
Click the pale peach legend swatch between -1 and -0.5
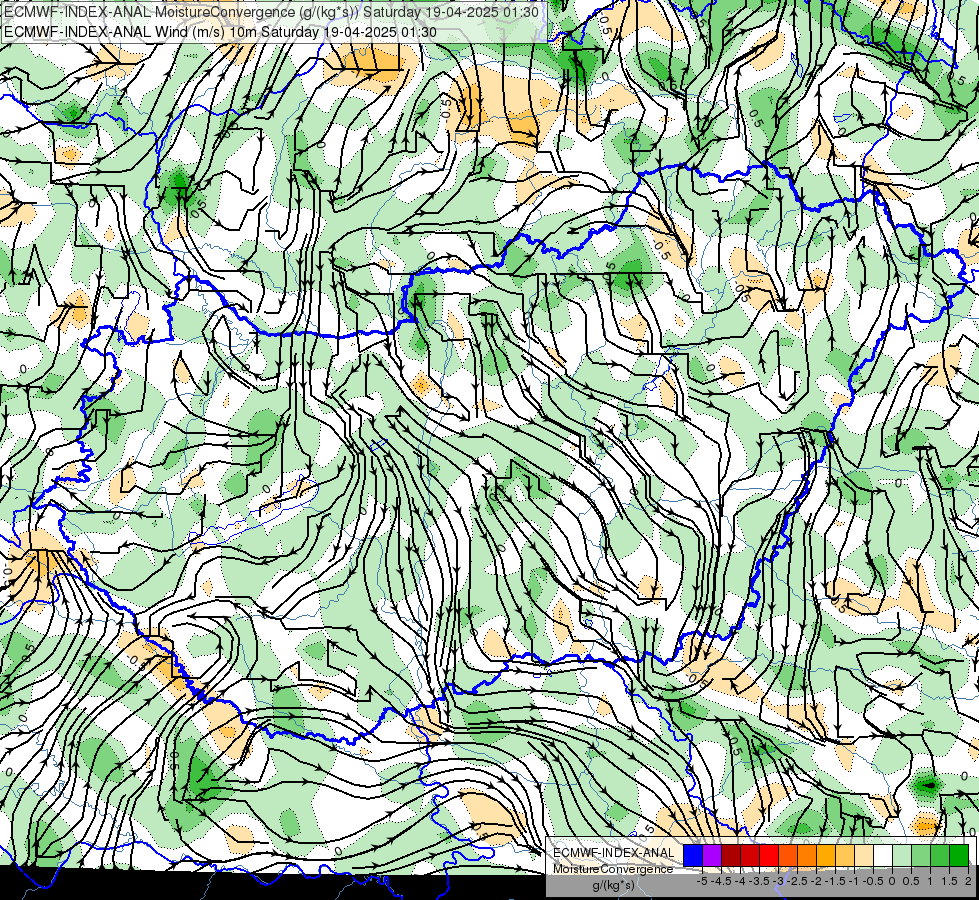click(x=864, y=855)
